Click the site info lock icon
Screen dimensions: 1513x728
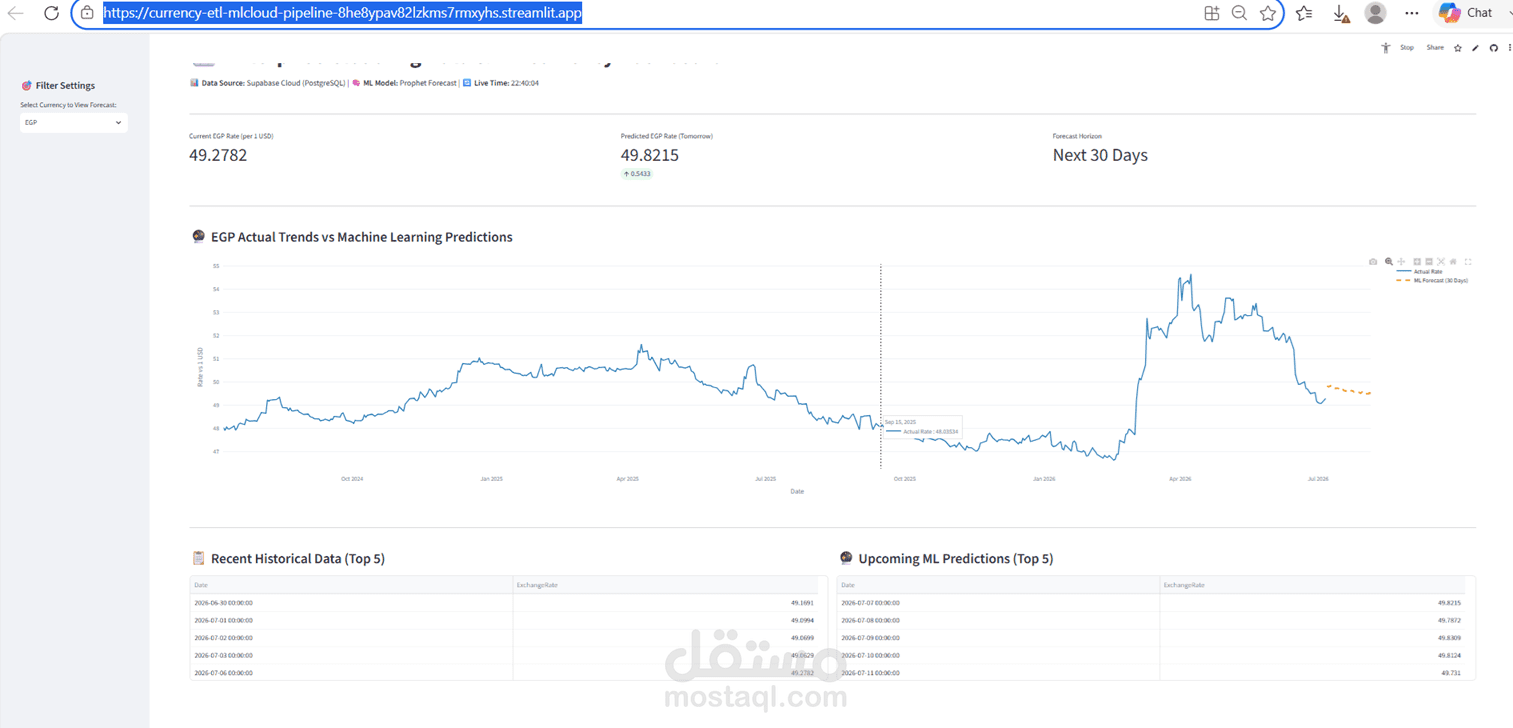tap(87, 13)
